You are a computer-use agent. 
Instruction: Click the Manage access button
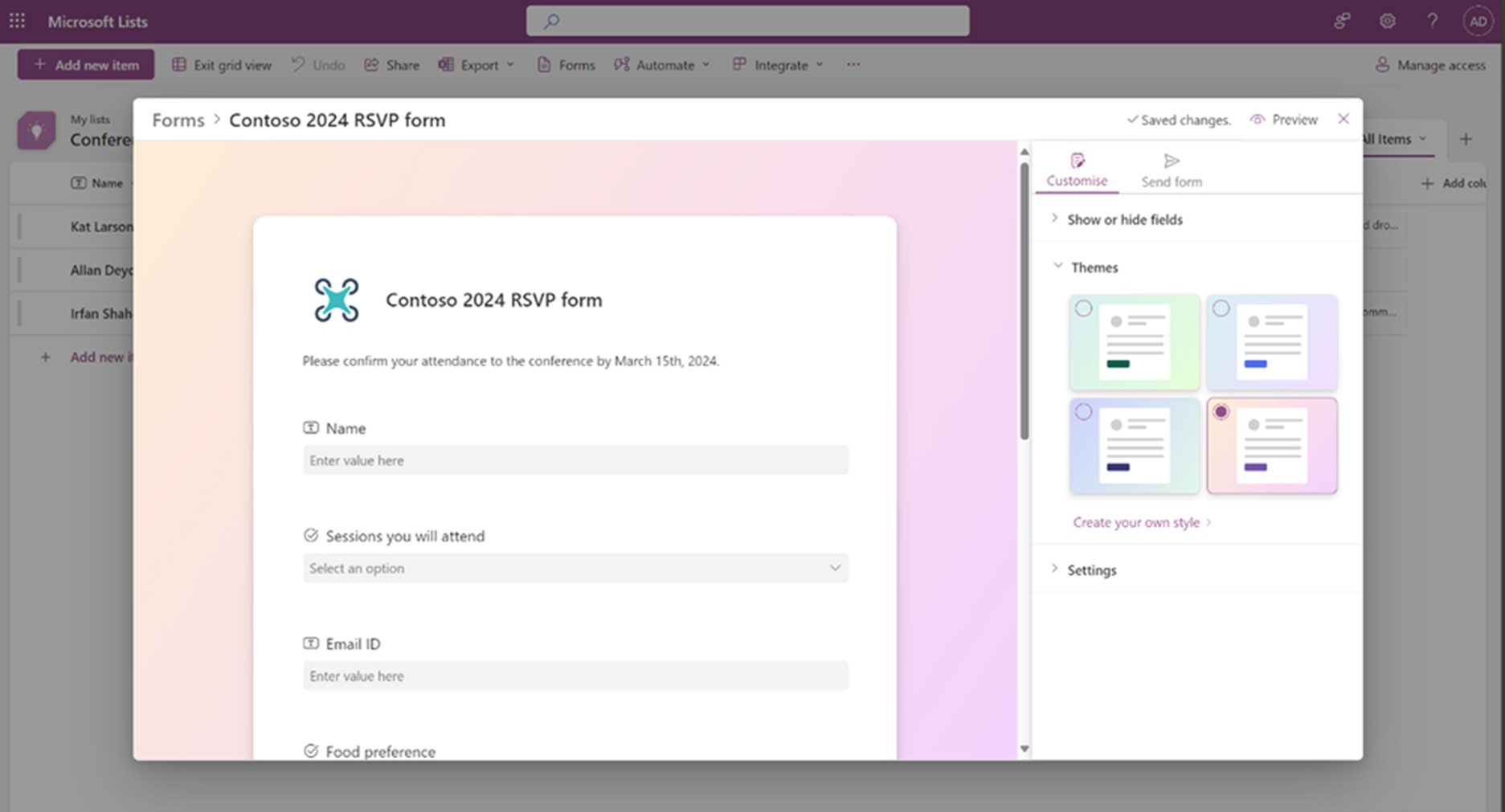1430,64
